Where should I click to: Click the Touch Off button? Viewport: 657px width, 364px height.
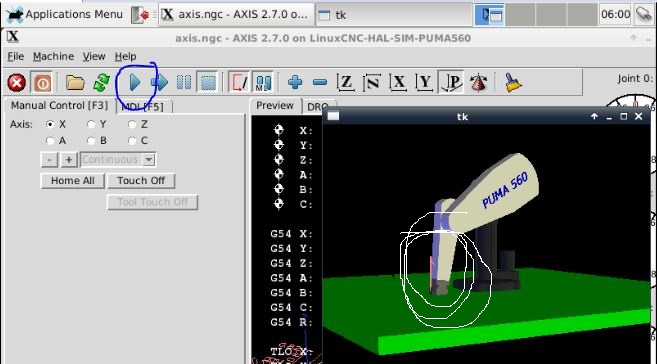pyautogui.click(x=141, y=181)
